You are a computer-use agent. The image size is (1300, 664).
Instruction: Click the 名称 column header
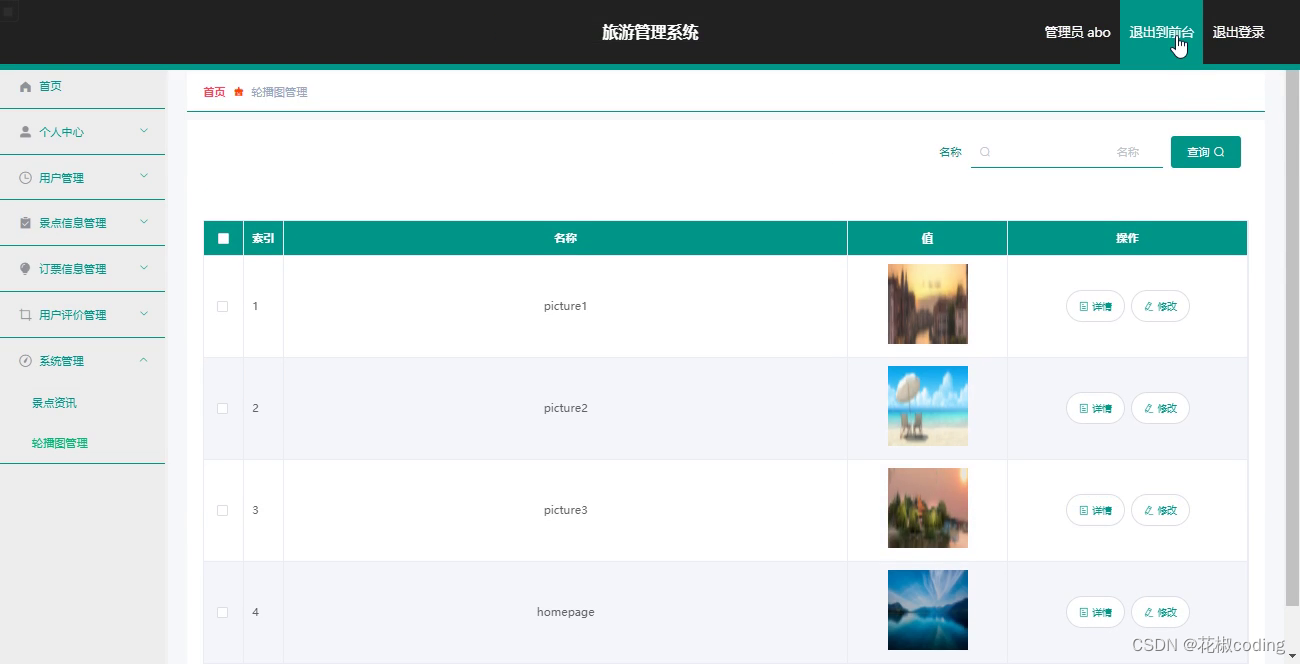click(565, 238)
